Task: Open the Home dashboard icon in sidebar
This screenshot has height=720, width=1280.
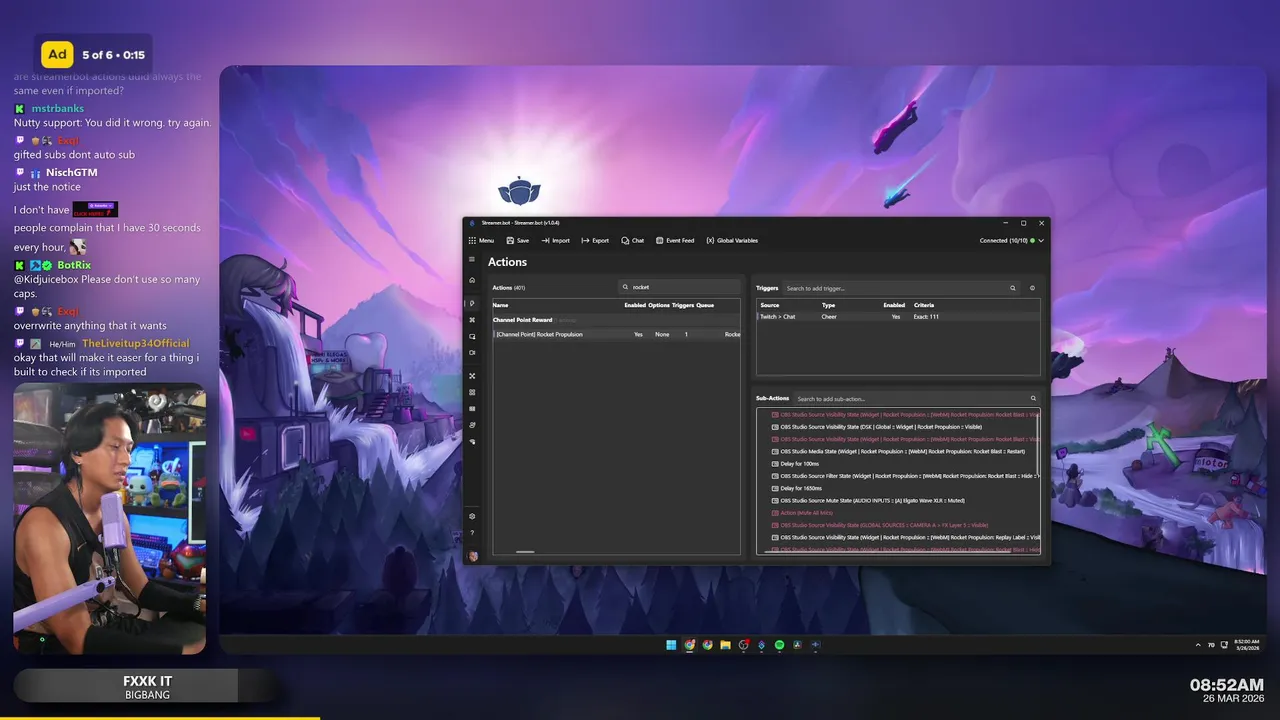Action: coord(472,280)
